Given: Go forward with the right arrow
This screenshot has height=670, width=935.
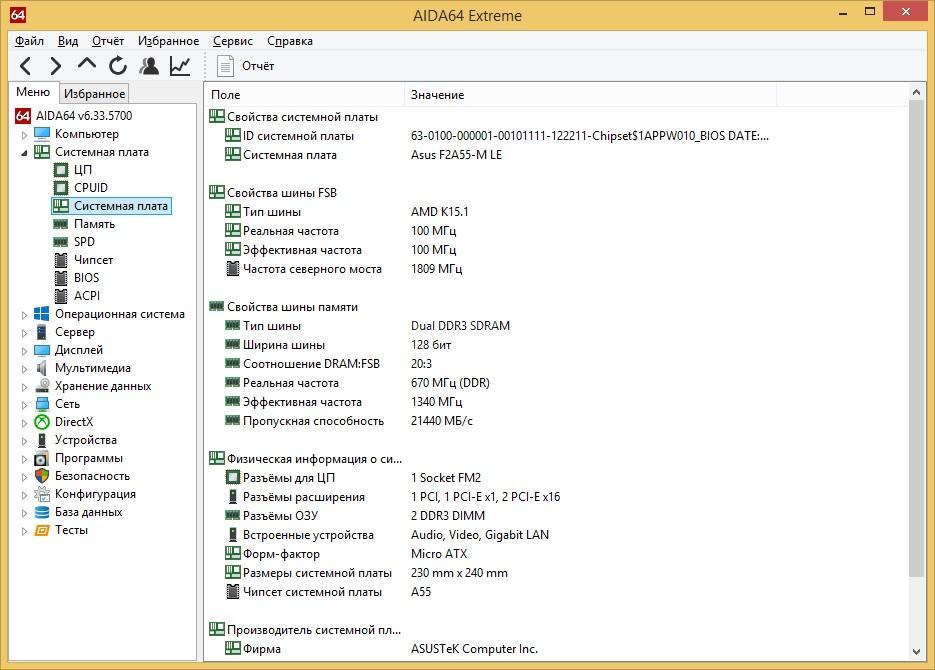Looking at the screenshot, I should point(55,66).
